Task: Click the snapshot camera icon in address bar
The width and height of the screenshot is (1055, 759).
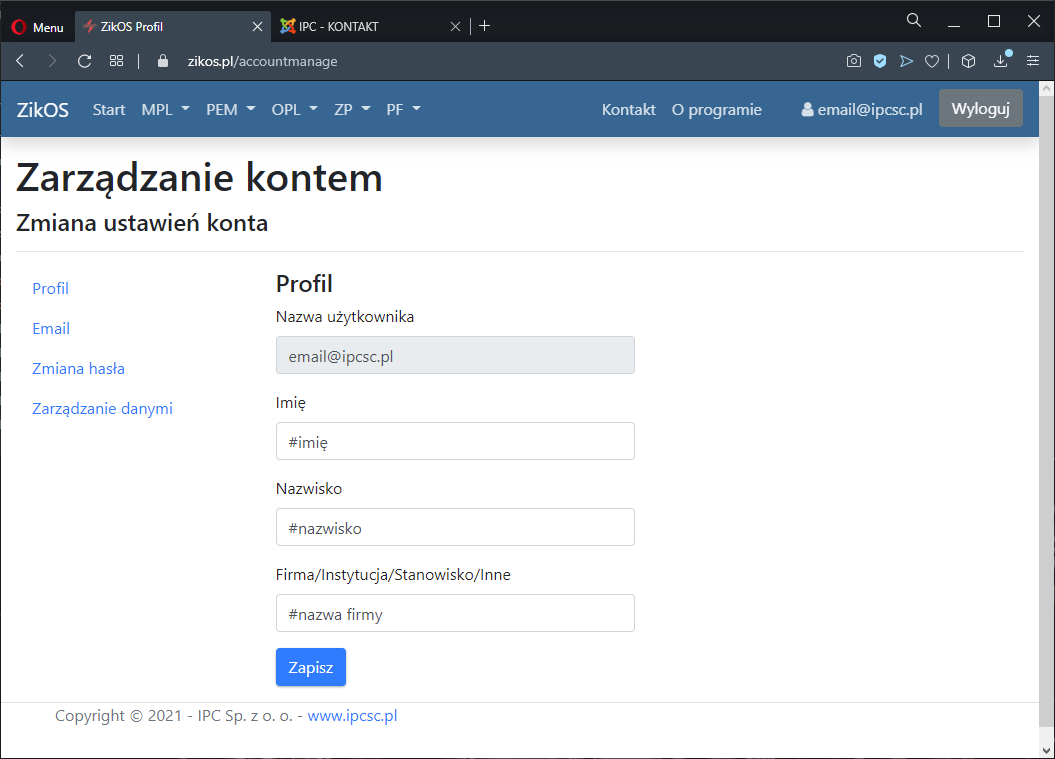Action: 853,61
